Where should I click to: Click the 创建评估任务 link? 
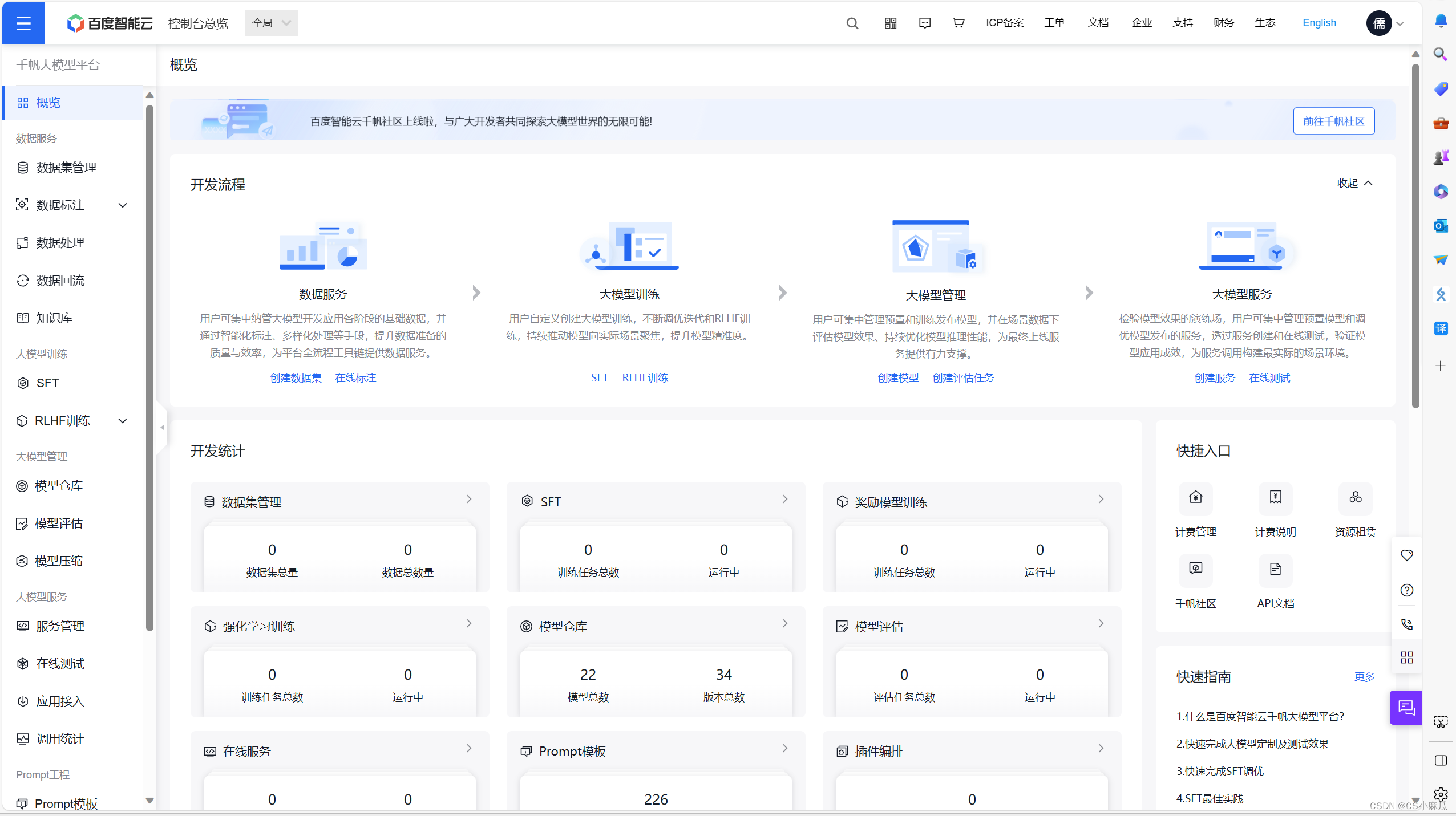[963, 377]
